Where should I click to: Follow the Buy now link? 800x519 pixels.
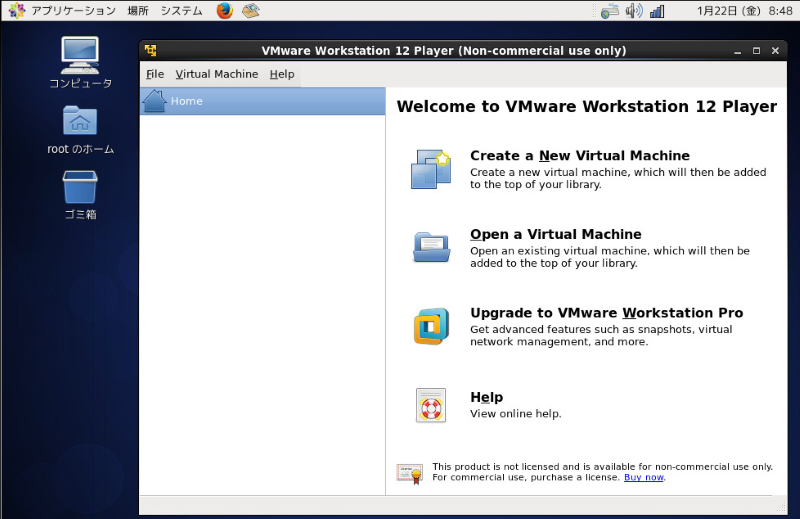click(x=643, y=477)
